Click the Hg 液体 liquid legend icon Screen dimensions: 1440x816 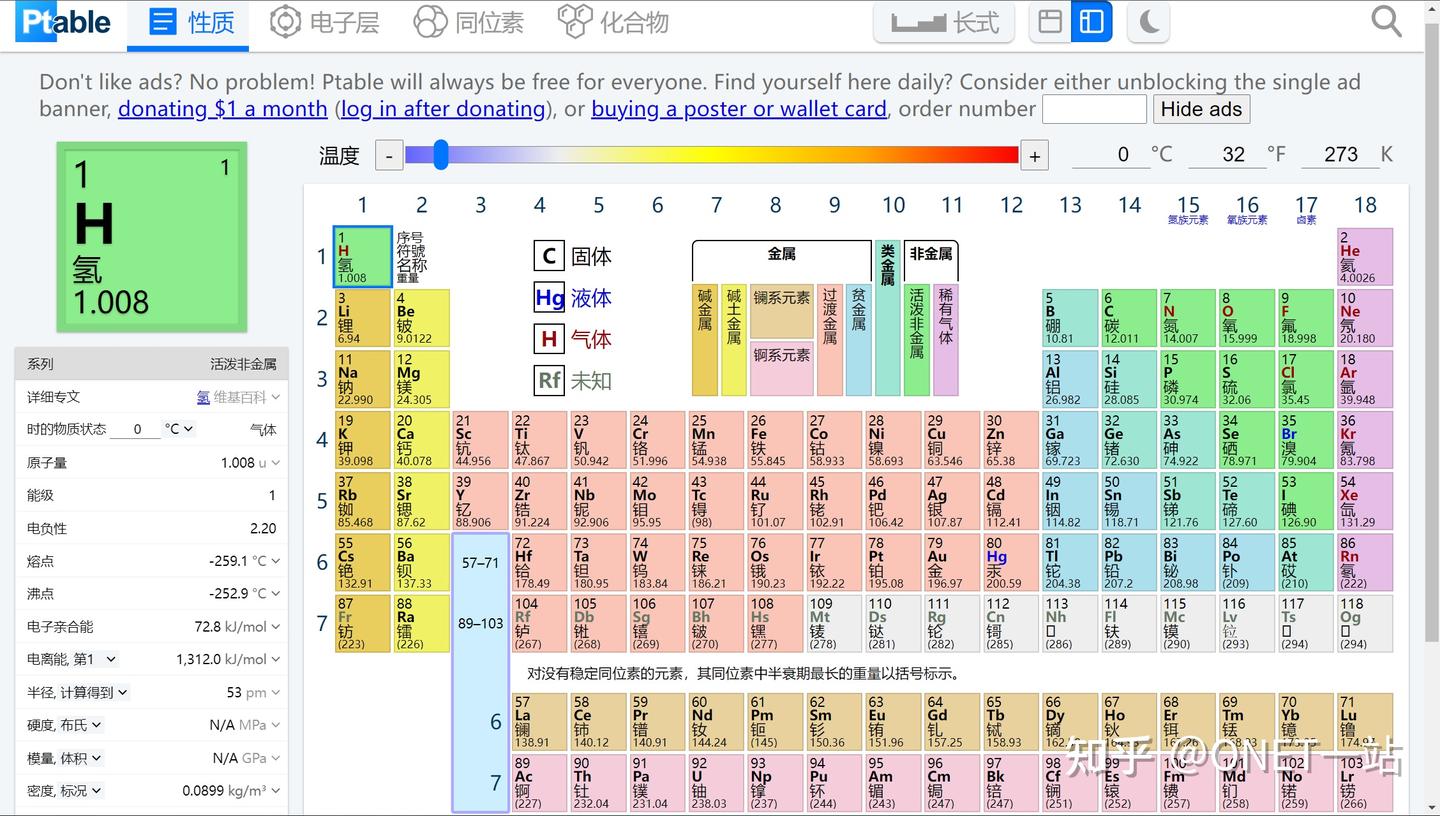tap(549, 297)
